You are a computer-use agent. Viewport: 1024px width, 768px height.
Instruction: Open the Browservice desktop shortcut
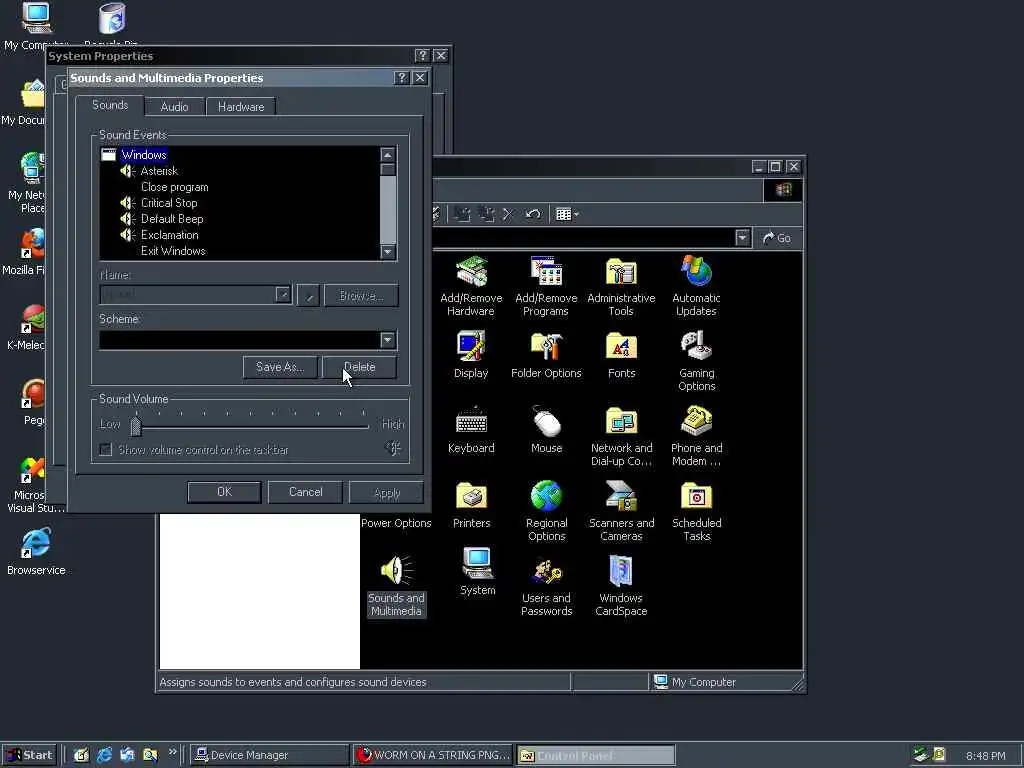[x=36, y=552]
